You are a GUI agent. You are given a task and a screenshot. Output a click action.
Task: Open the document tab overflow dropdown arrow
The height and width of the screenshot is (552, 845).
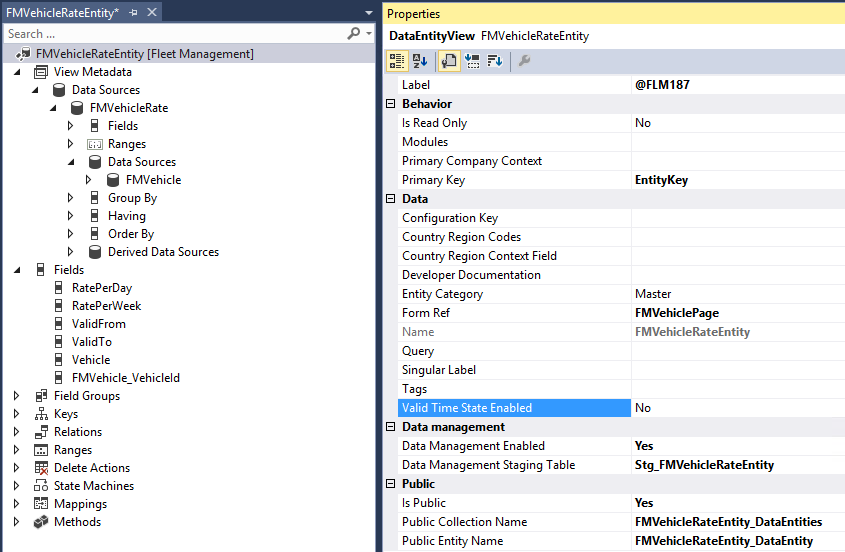click(369, 12)
